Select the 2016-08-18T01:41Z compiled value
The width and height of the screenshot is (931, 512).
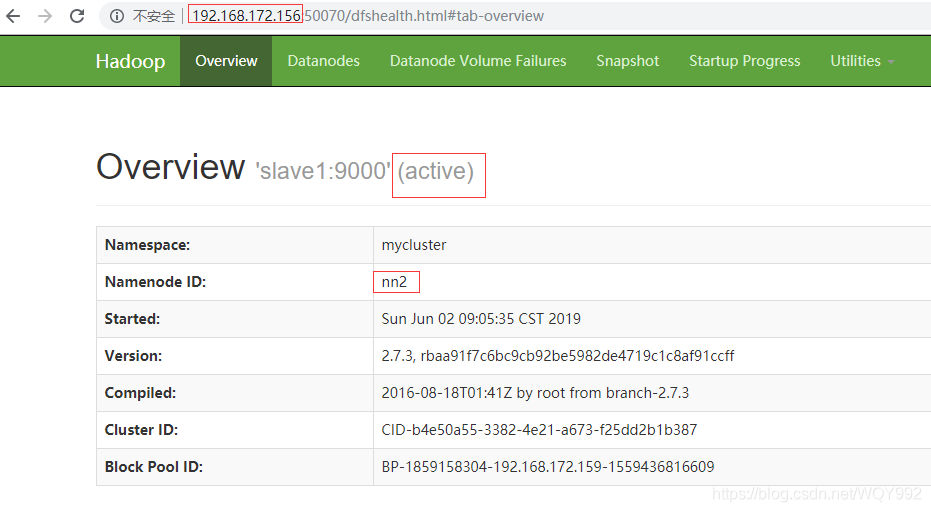pos(535,393)
